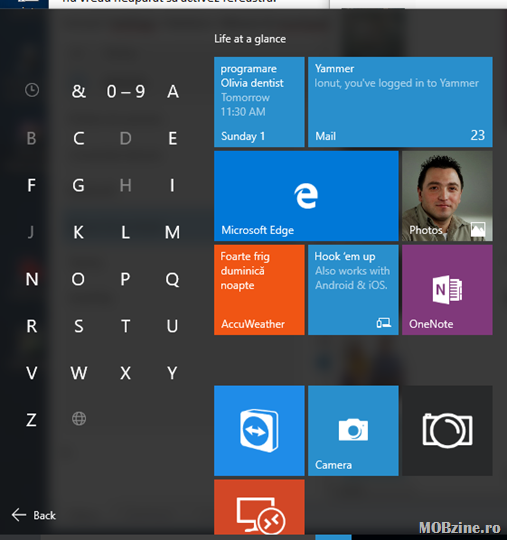
Task: Jump to the ampersand symbol group
Action: pos(79,91)
